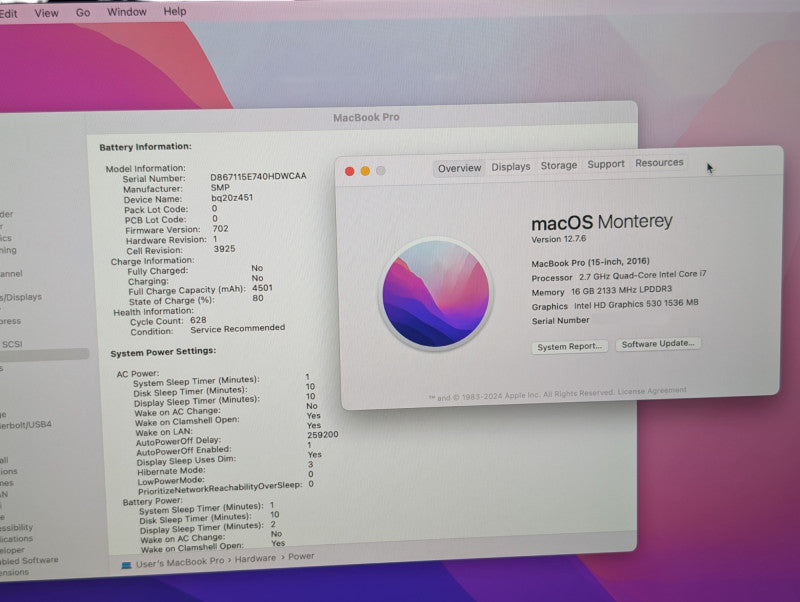Open the Go menu
This screenshot has height=602, width=800.
(83, 13)
